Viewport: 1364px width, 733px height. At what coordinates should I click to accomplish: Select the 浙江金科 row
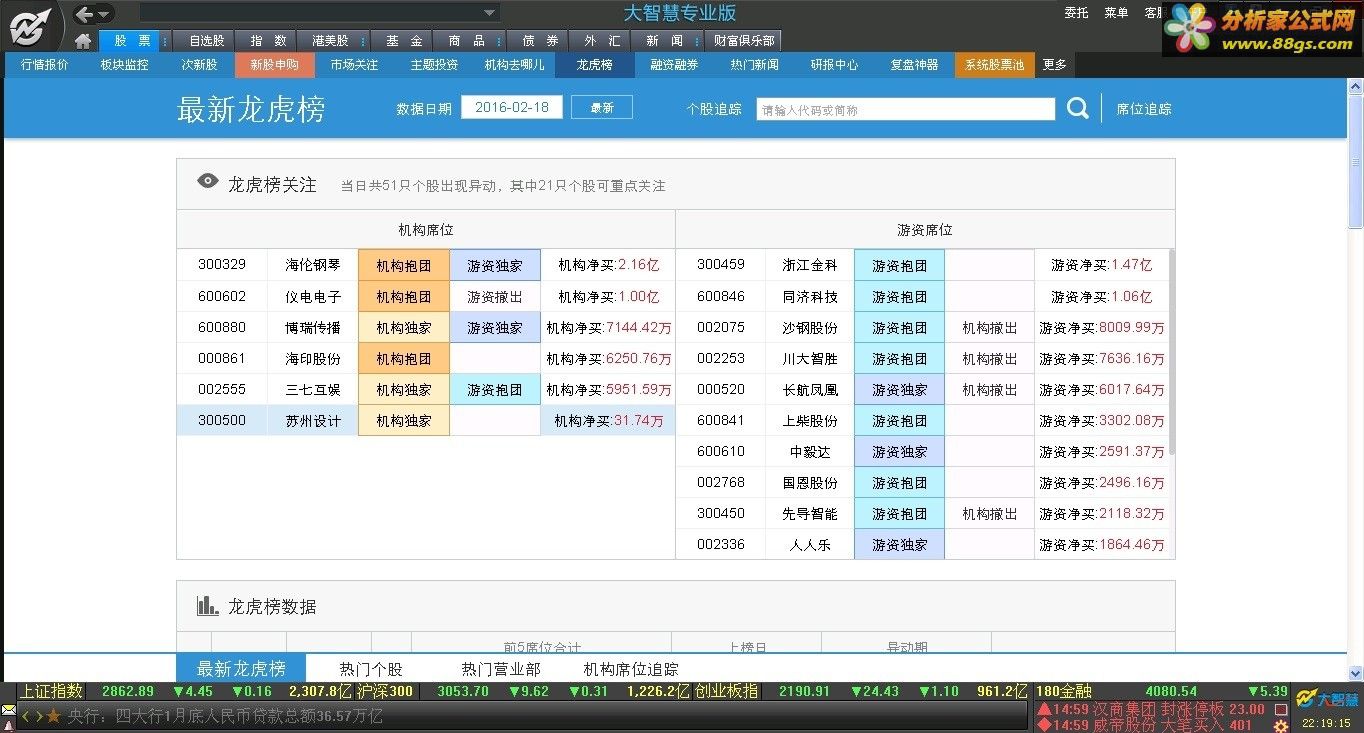pos(921,265)
